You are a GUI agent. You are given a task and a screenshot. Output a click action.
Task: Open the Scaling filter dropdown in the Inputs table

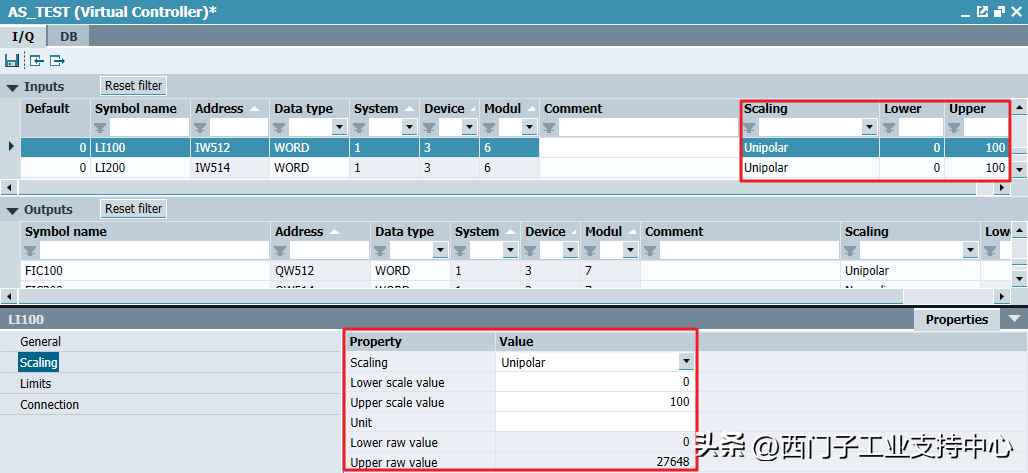(x=869, y=128)
